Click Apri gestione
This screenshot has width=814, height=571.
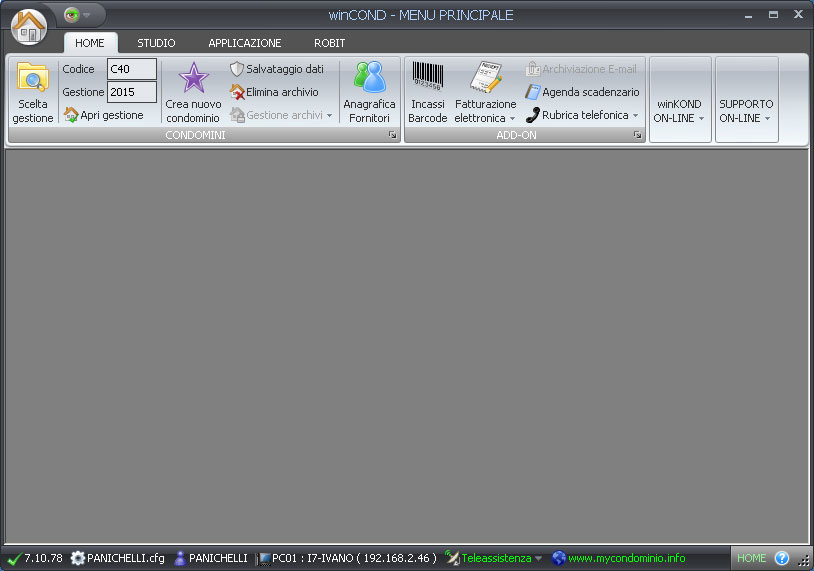coord(104,115)
